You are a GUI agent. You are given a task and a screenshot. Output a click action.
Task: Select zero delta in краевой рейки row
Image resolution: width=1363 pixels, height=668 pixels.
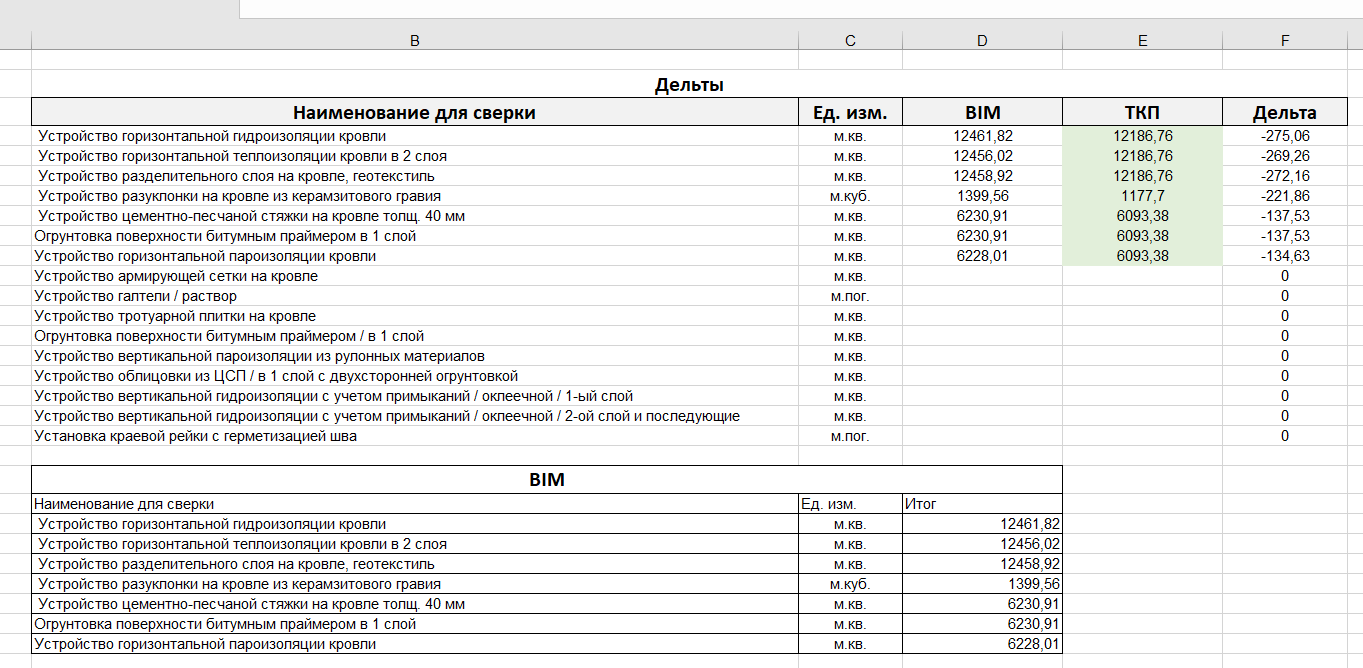point(1285,436)
